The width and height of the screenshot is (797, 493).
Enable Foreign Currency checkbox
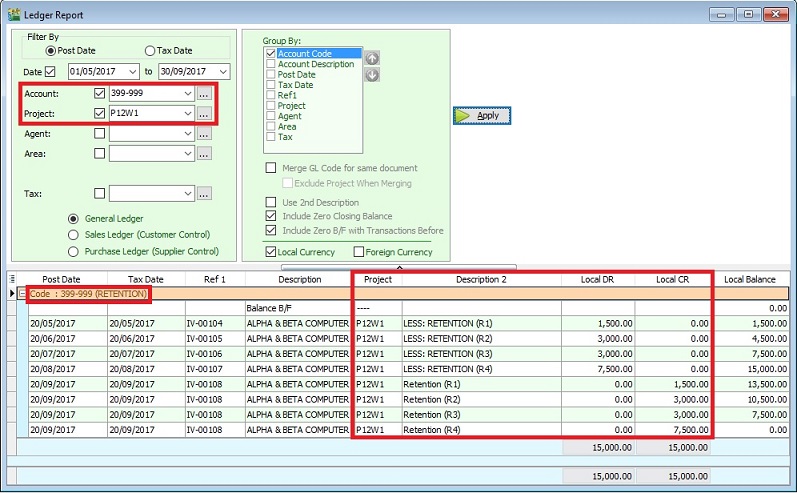(359, 252)
